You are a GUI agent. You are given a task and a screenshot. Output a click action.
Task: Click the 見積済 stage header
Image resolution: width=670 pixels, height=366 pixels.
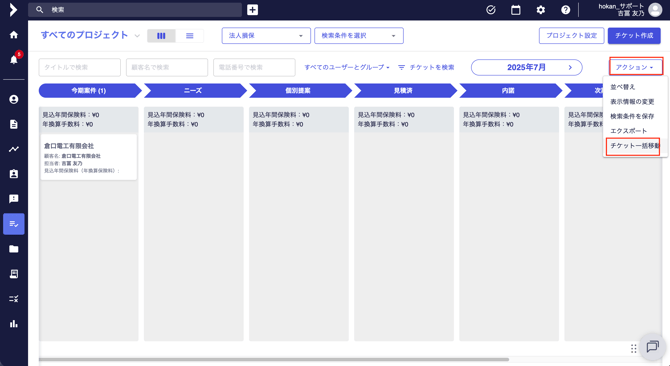[x=405, y=91]
